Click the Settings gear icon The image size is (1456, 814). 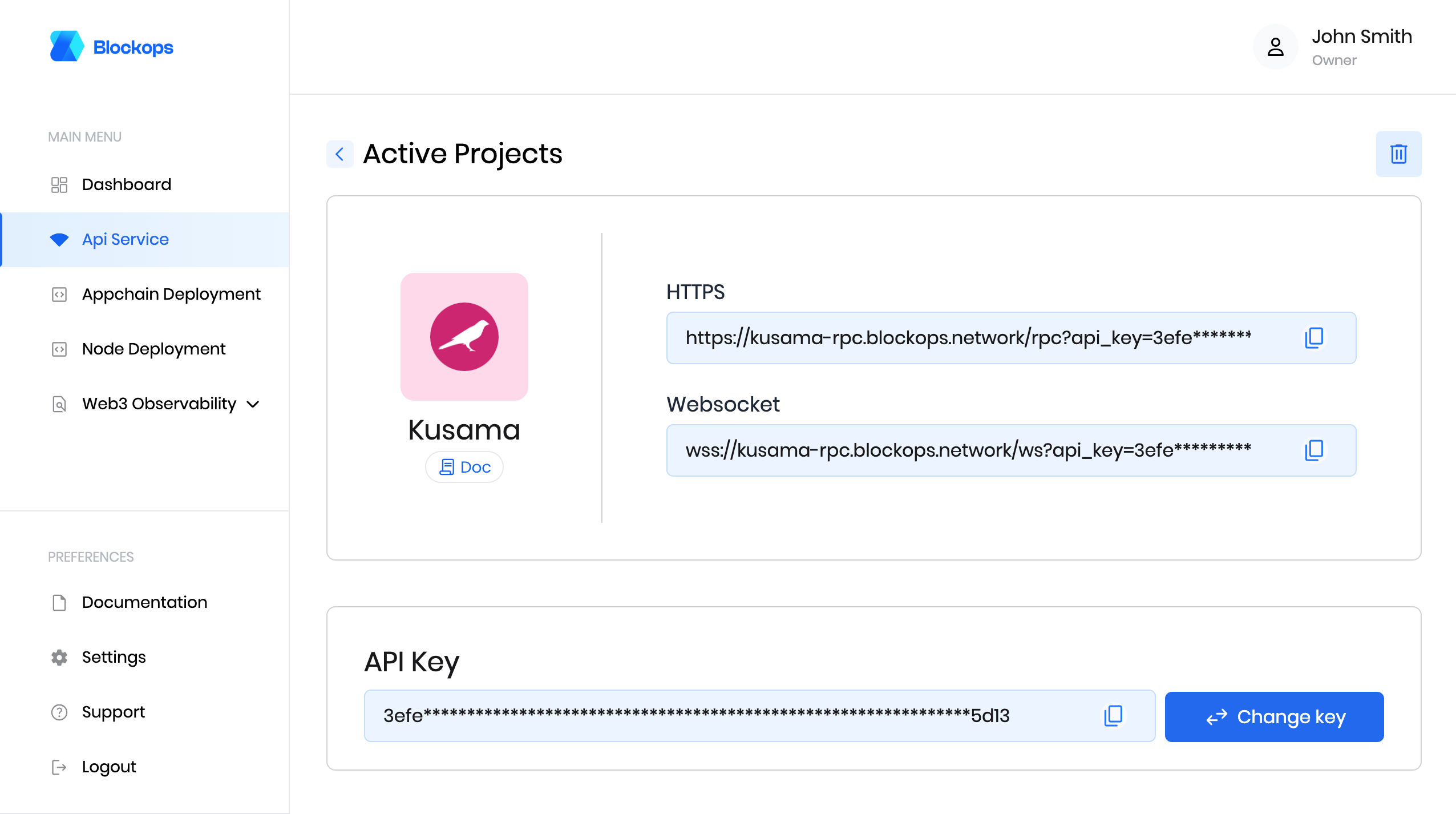59,658
